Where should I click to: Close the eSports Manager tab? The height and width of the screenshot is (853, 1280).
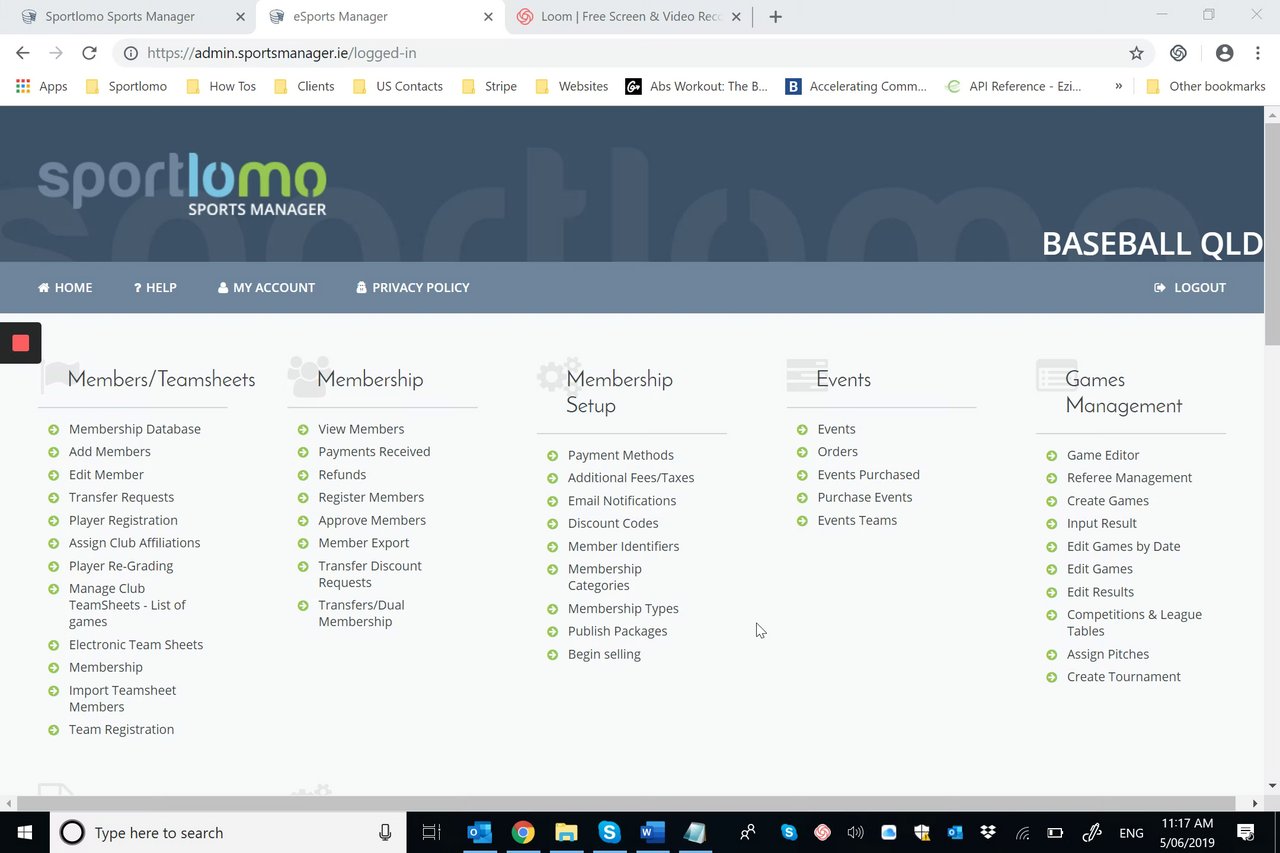[x=488, y=17]
